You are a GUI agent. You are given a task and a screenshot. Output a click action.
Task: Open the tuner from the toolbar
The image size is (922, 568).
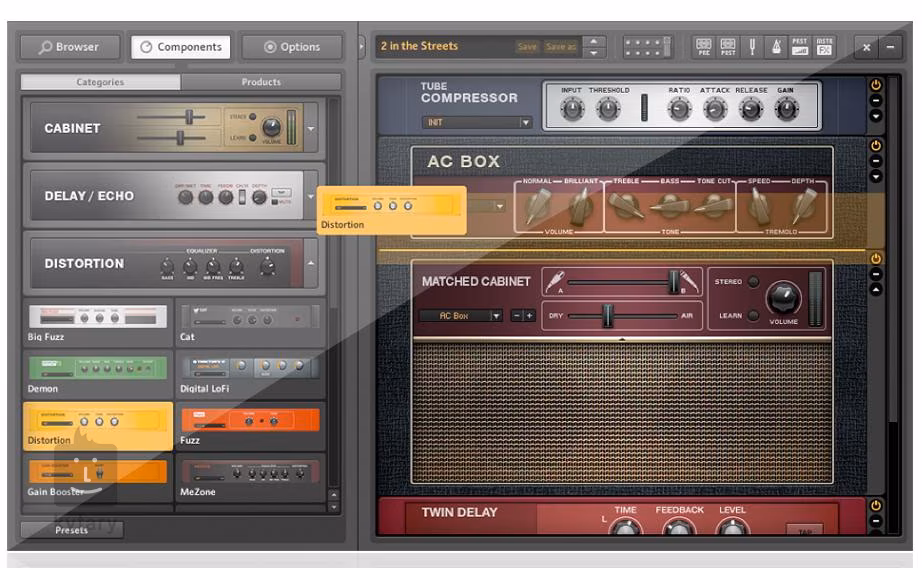752,47
